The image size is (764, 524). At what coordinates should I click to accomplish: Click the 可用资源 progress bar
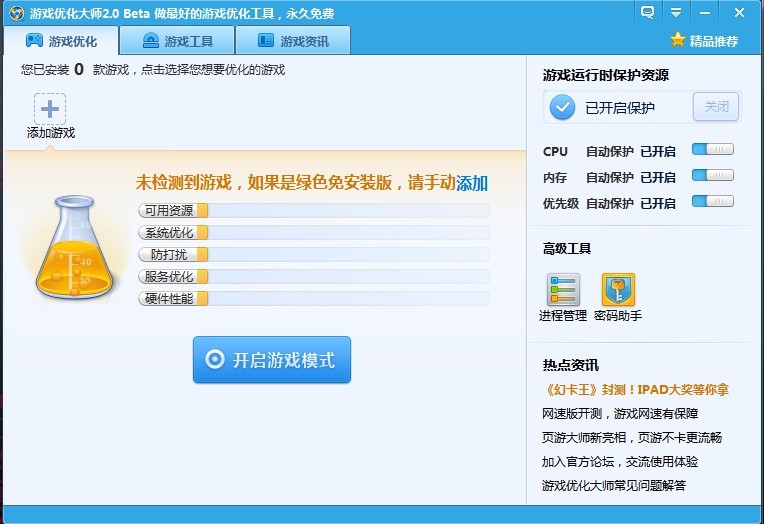[313, 211]
